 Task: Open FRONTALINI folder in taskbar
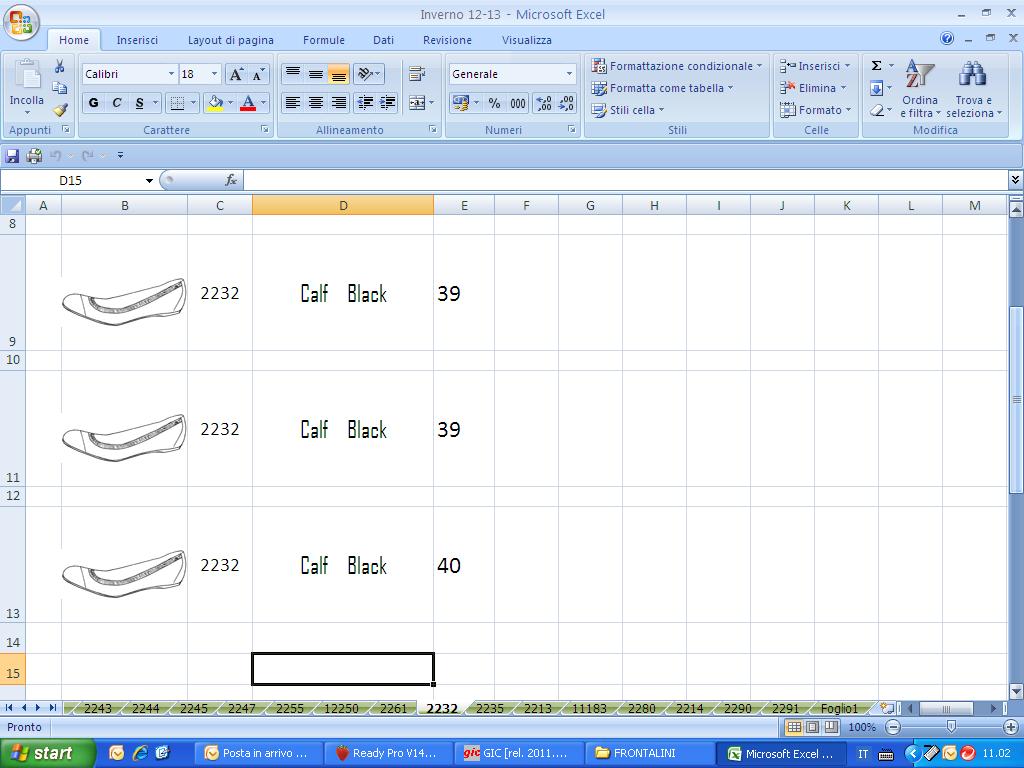[648, 753]
